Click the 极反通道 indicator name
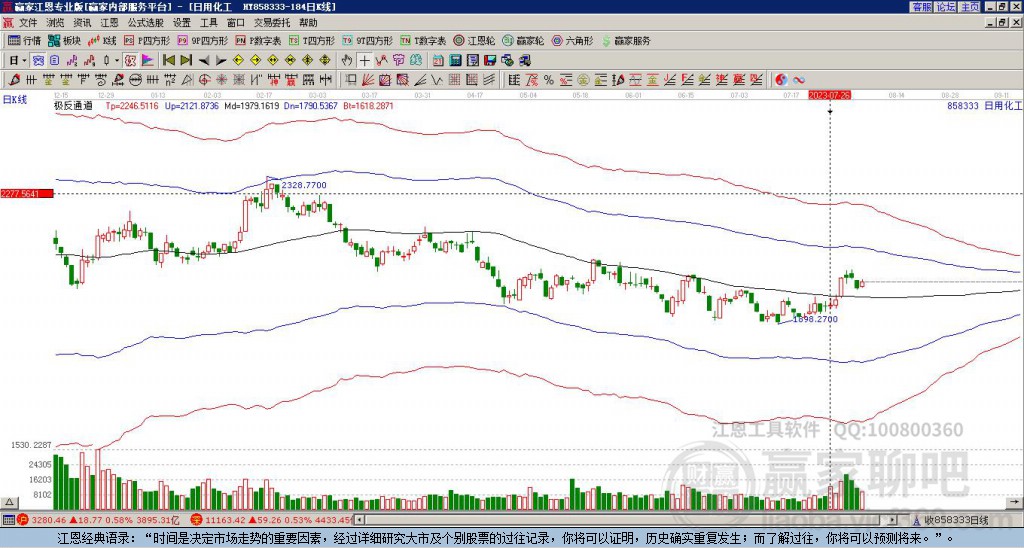 (x=73, y=105)
